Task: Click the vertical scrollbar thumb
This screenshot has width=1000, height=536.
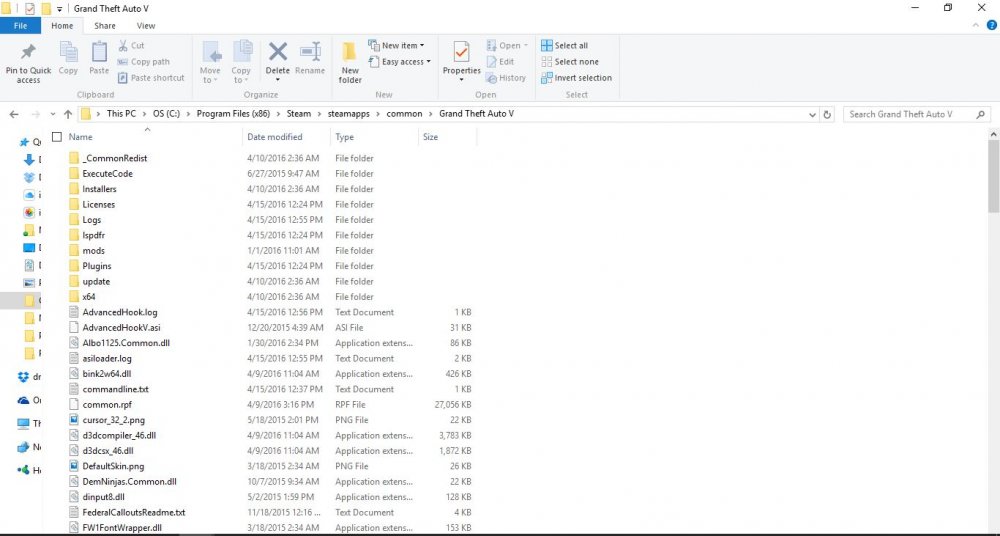Action: point(994,177)
